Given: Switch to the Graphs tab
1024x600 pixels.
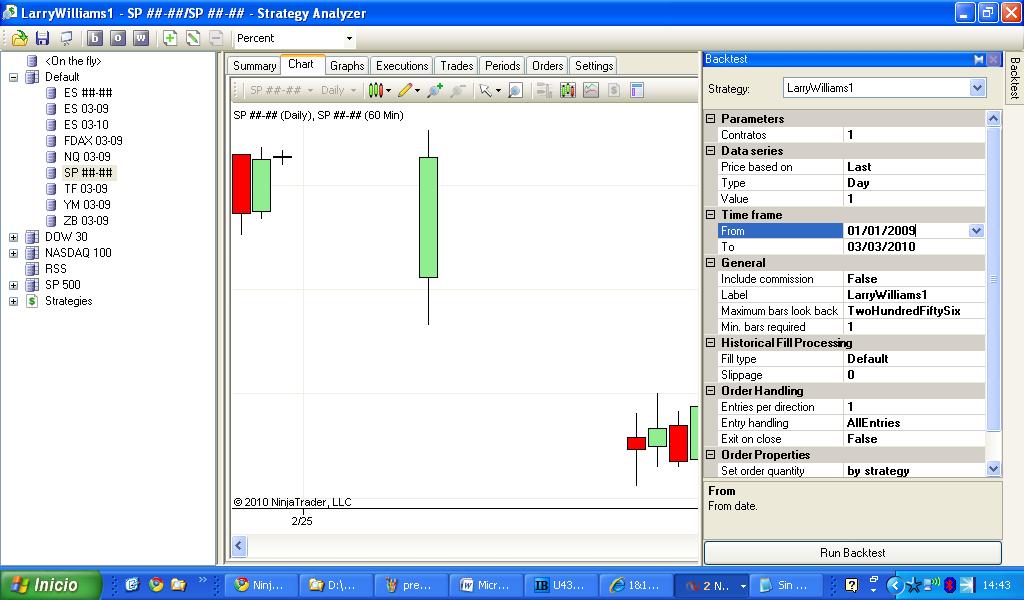Looking at the screenshot, I should [347, 66].
